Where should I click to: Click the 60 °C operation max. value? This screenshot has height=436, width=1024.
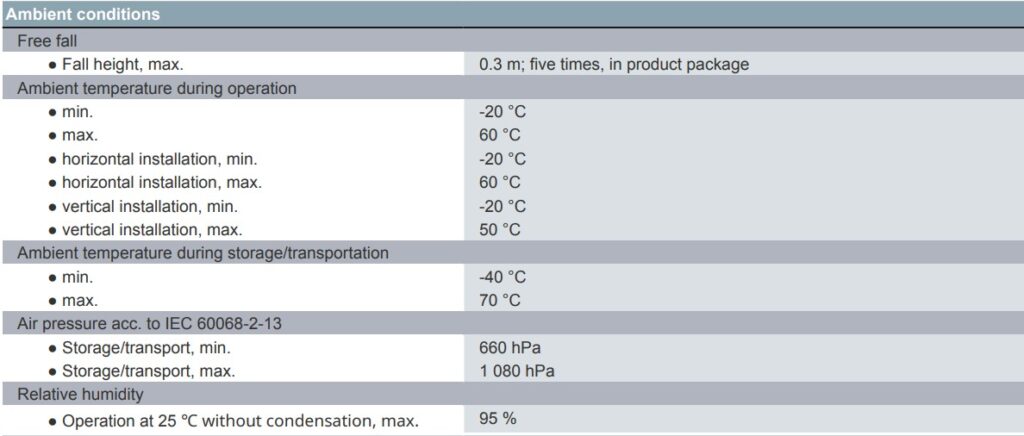(x=499, y=135)
